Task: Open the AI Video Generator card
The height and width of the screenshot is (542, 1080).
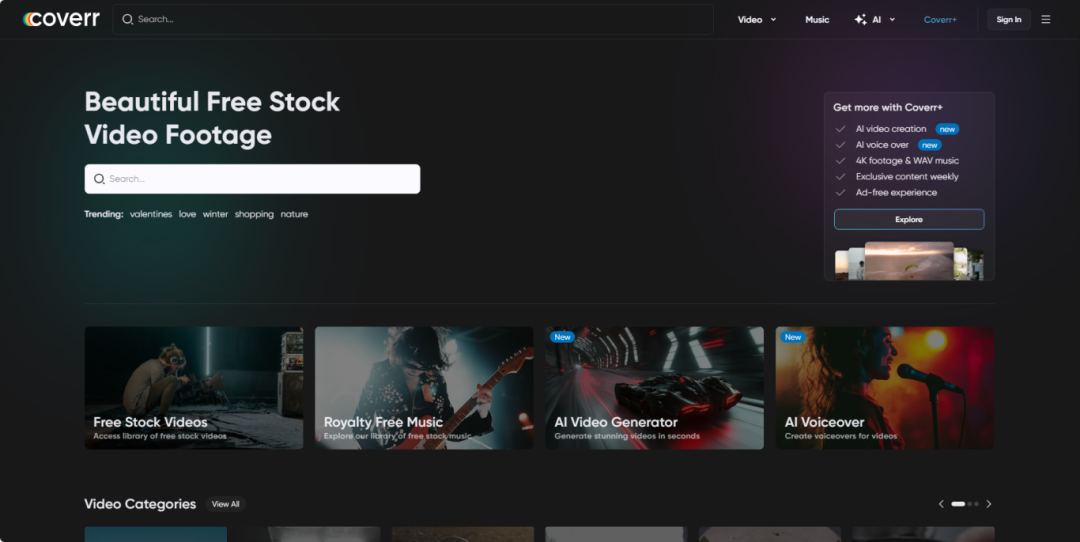Action: click(x=654, y=388)
